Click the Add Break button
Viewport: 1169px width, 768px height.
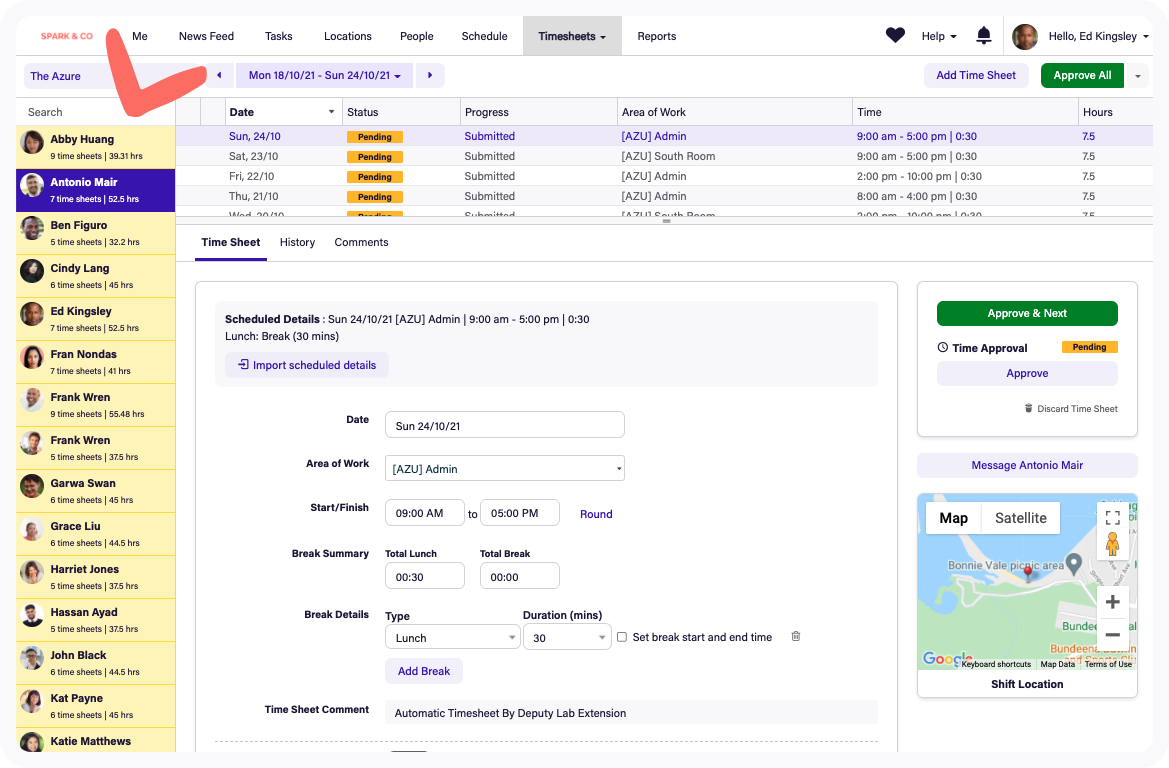(x=423, y=671)
